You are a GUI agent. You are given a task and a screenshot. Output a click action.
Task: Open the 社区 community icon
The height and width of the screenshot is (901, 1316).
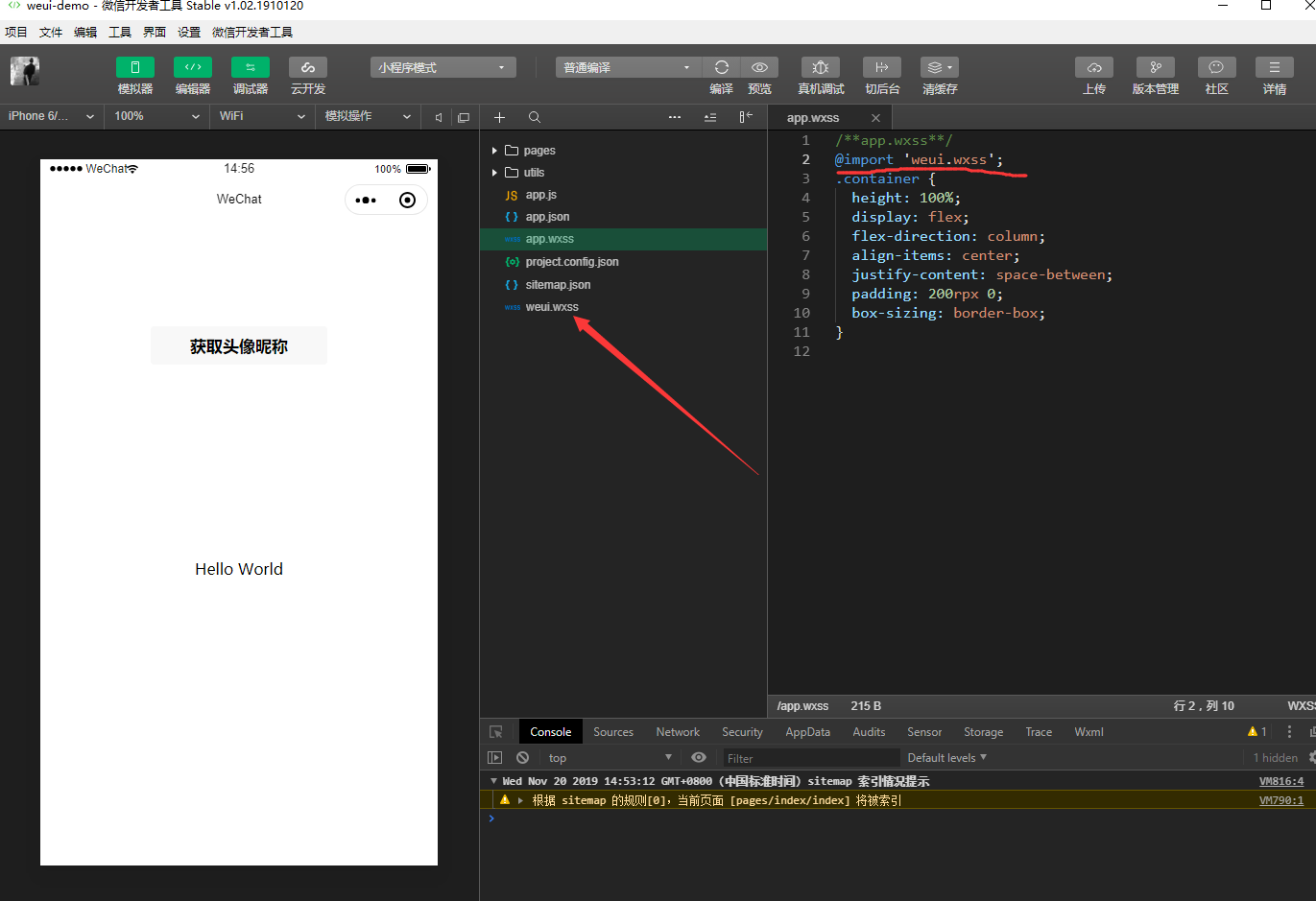[1217, 67]
